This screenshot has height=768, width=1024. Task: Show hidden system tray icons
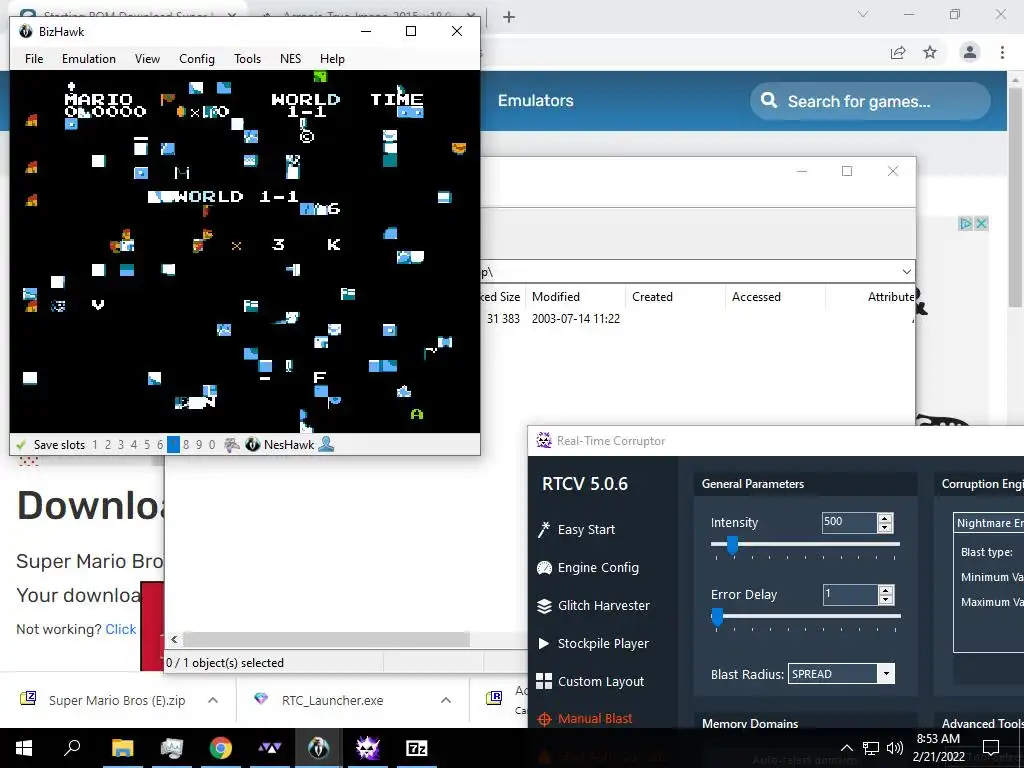pyautogui.click(x=846, y=748)
